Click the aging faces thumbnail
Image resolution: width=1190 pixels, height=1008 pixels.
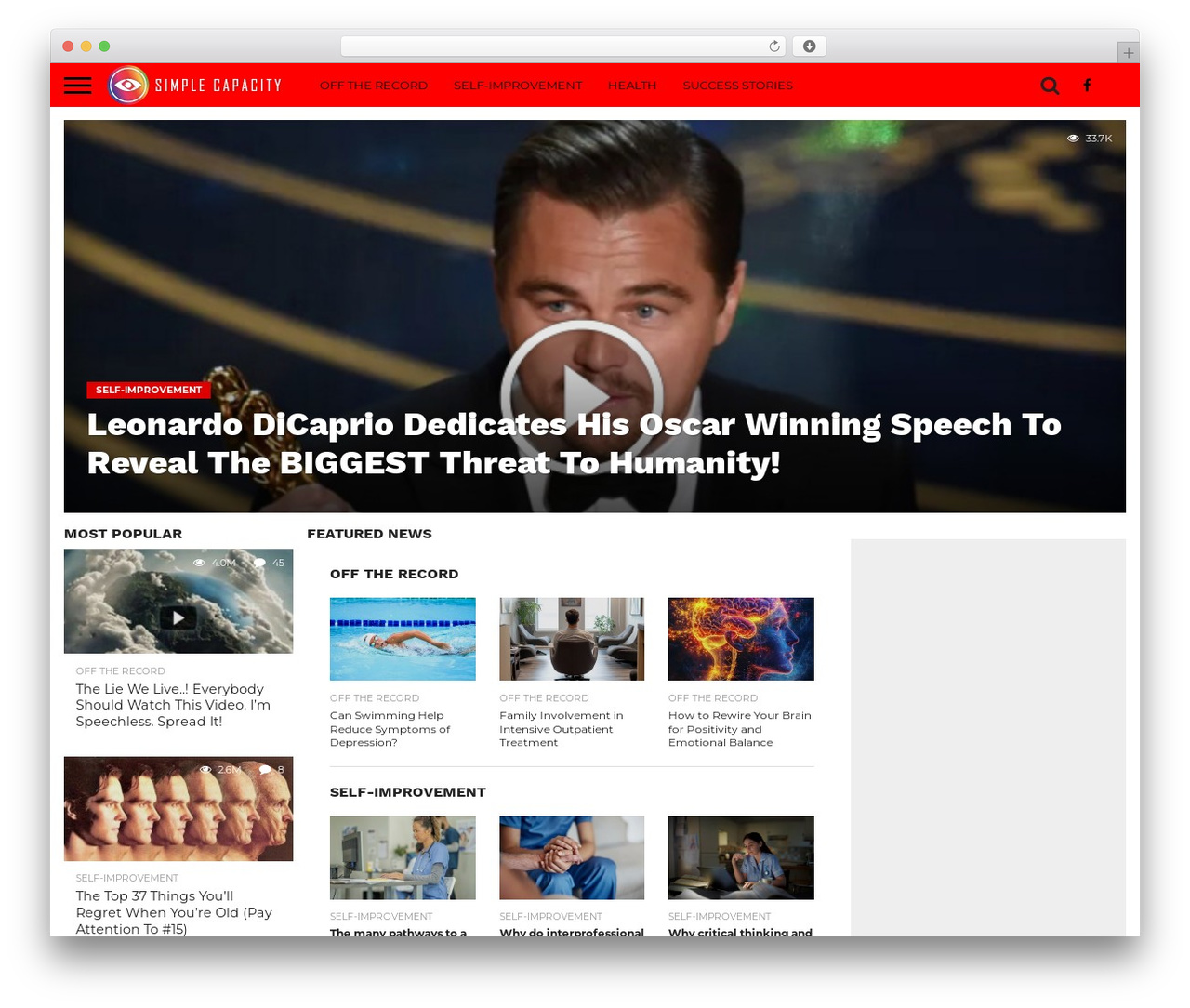point(178,809)
